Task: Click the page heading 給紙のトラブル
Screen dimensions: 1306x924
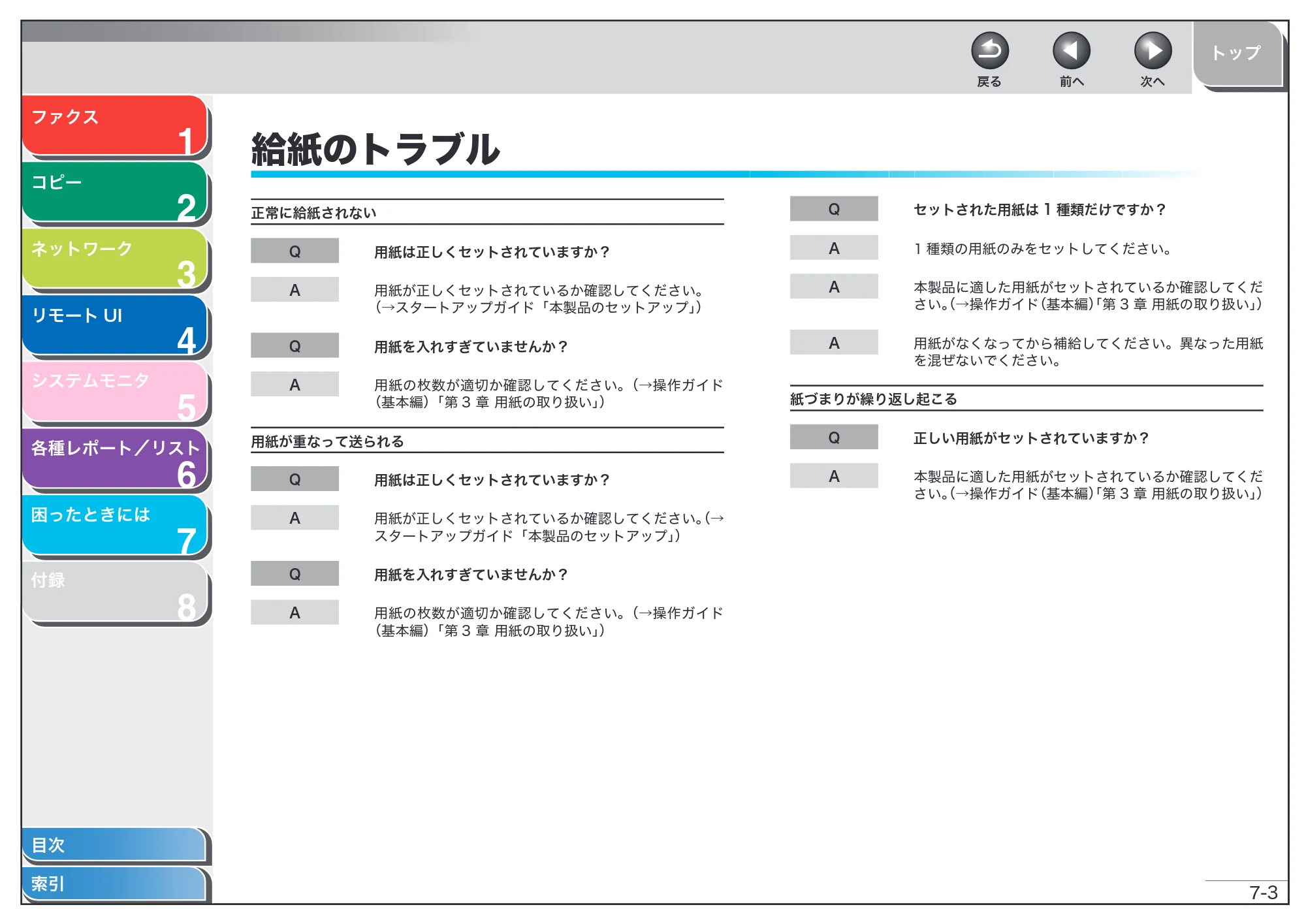Action: (375, 149)
